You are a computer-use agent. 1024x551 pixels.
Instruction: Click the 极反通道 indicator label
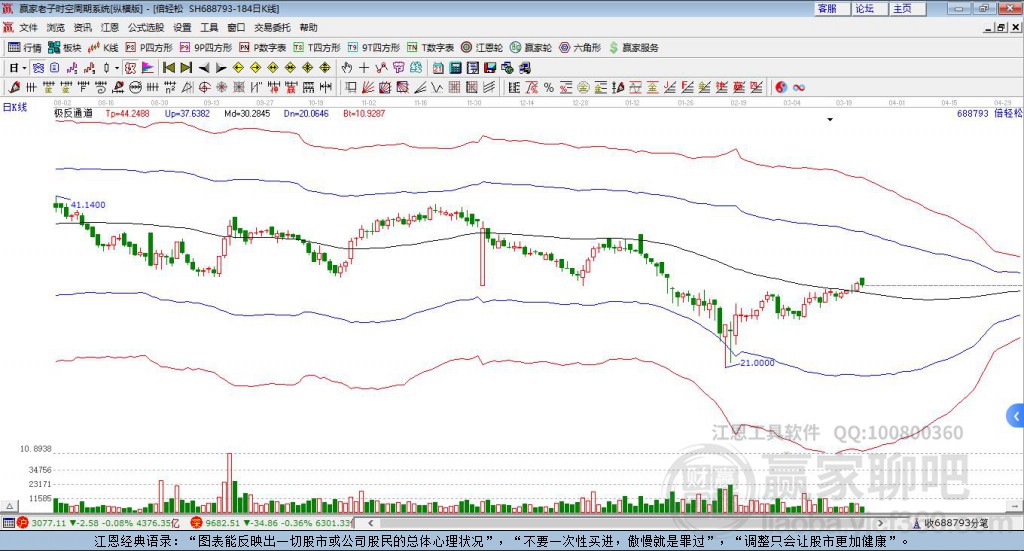tap(73, 114)
